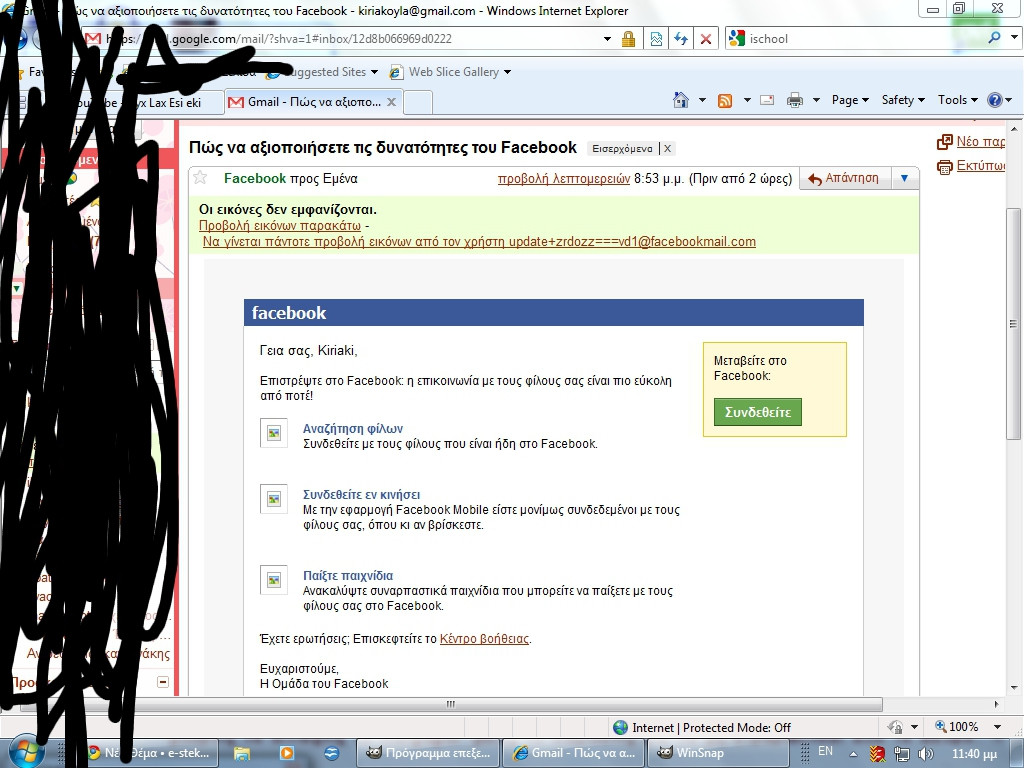Open the Home page icon

click(680, 100)
